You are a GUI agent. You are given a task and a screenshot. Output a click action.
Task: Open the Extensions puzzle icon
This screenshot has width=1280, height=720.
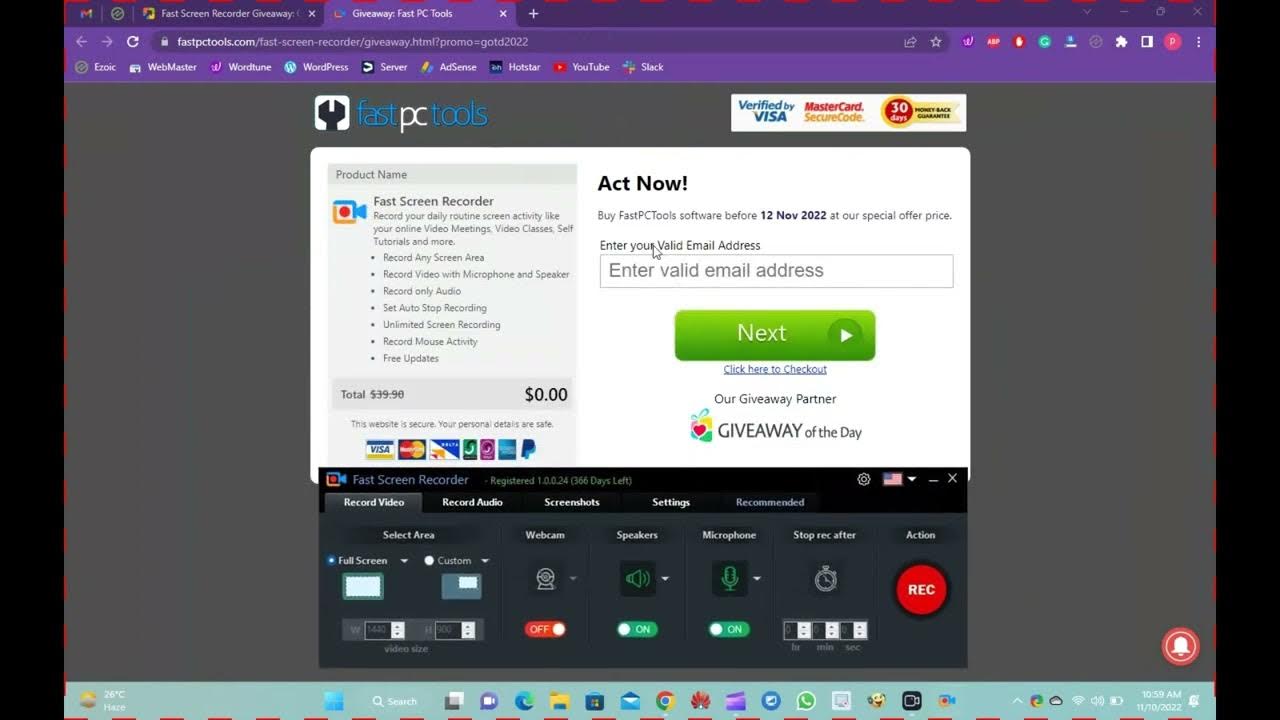click(x=1121, y=42)
